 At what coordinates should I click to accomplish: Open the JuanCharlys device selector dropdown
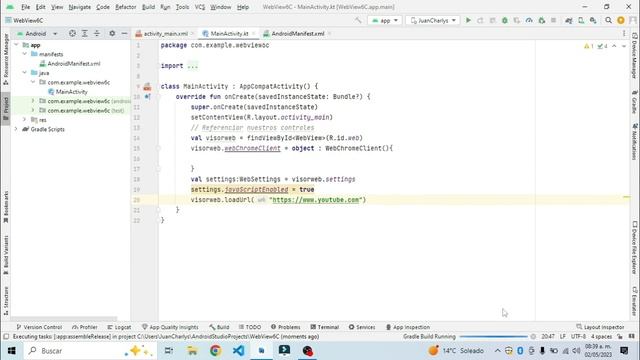(x=433, y=20)
